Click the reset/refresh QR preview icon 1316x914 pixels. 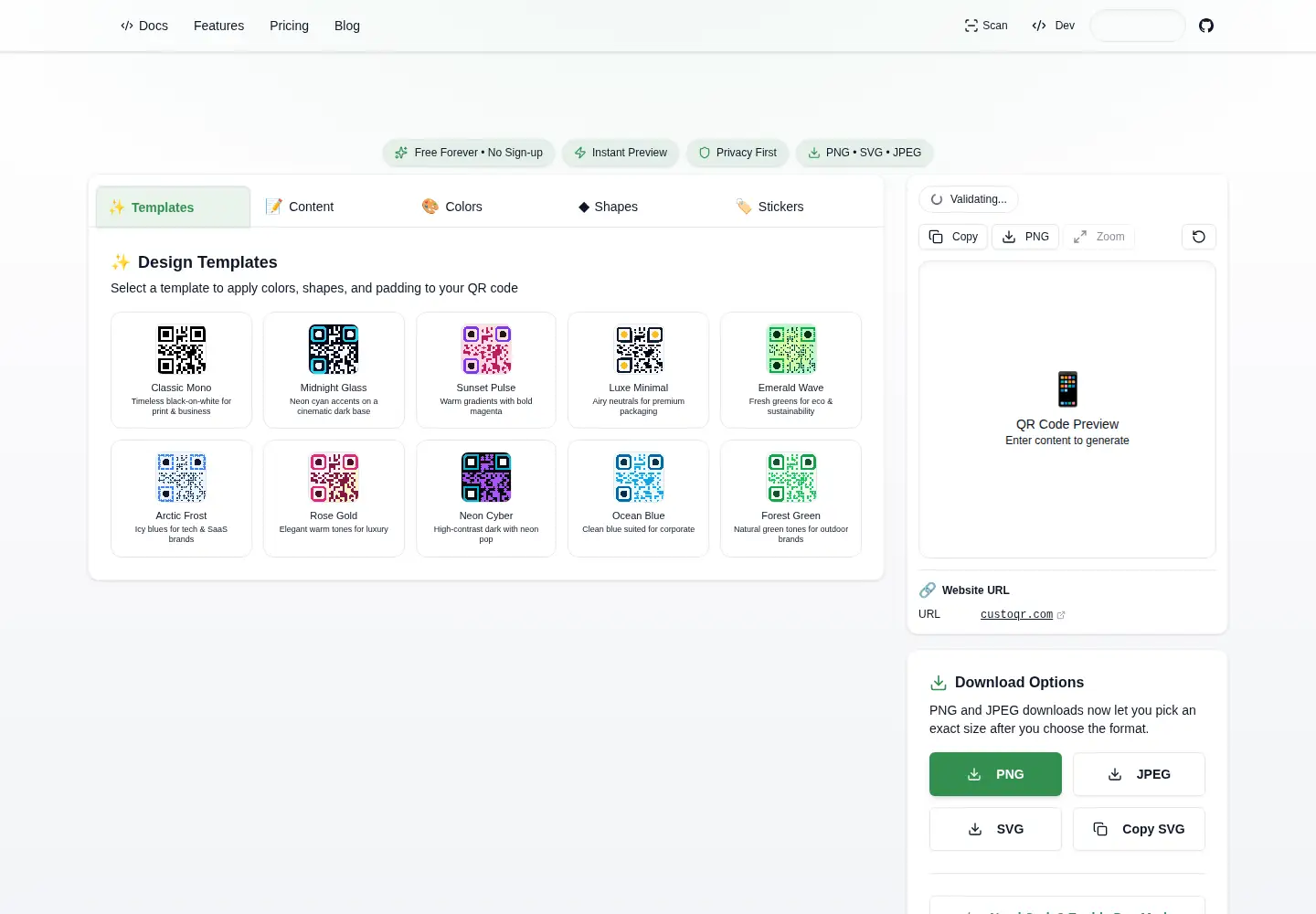(x=1199, y=237)
